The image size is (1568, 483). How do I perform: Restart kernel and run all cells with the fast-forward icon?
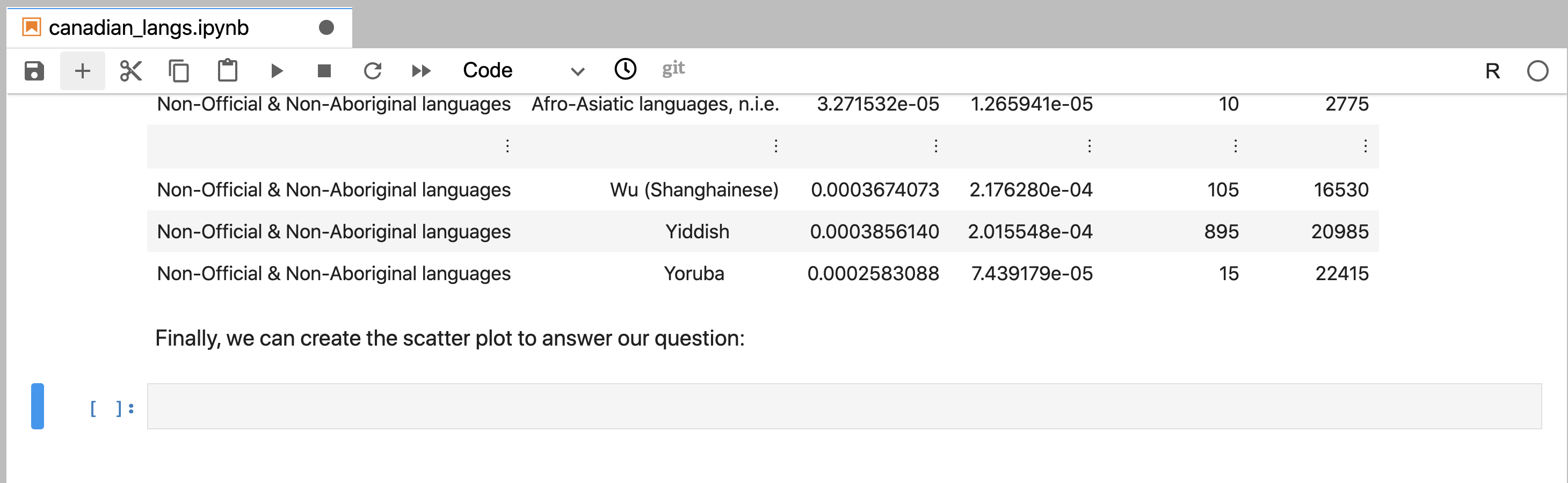[x=421, y=71]
